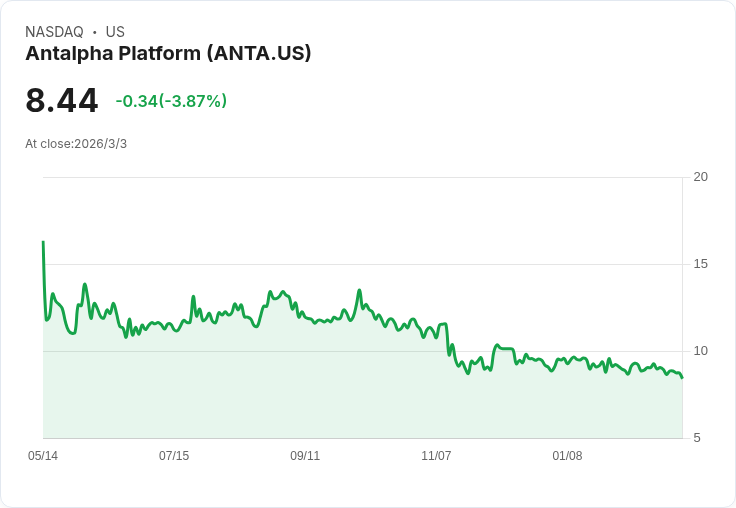Select the 07/15 date on the time axis
This screenshot has height=508, width=736.
[174, 456]
